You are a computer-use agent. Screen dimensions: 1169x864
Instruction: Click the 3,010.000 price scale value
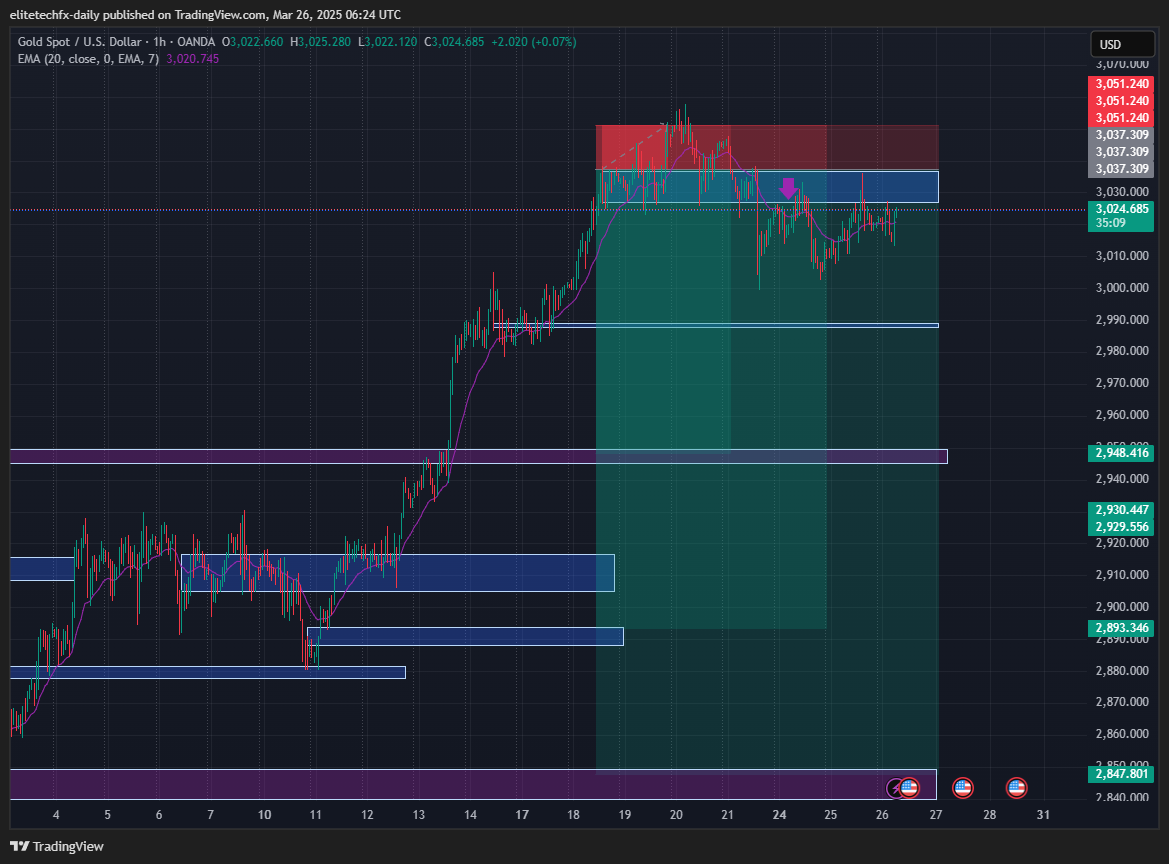point(1122,256)
